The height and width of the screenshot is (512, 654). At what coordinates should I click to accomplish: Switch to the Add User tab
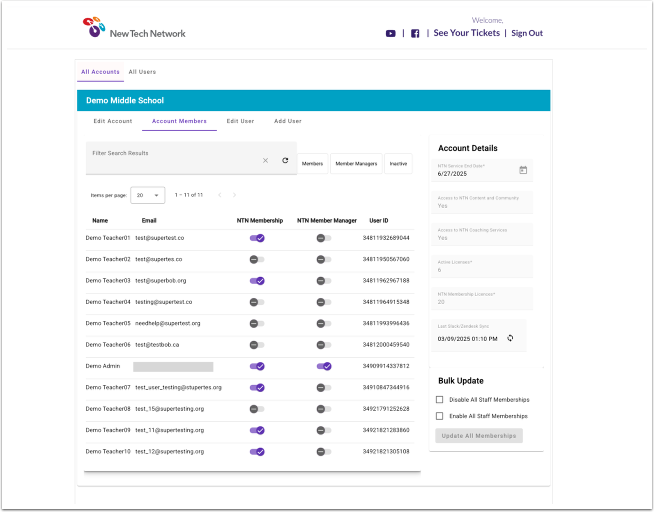tap(288, 121)
